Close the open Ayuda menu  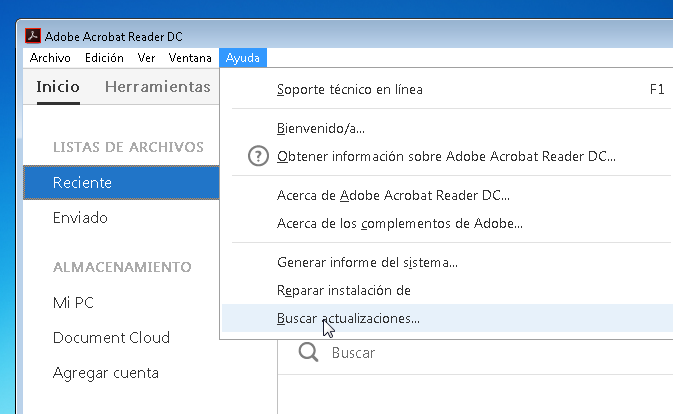243,58
